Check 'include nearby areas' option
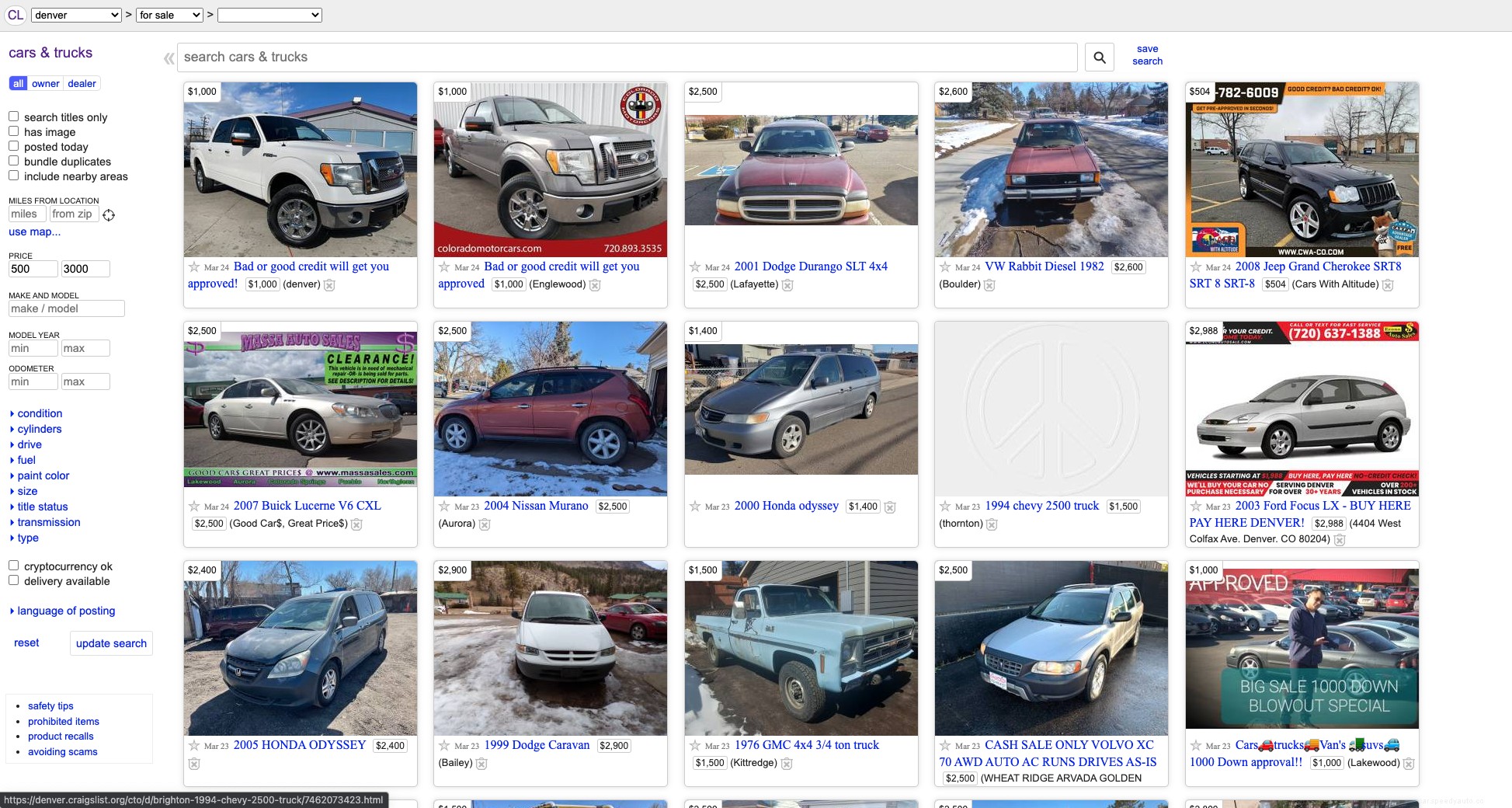Viewport: 1512px width, 808px height. pos(13,176)
